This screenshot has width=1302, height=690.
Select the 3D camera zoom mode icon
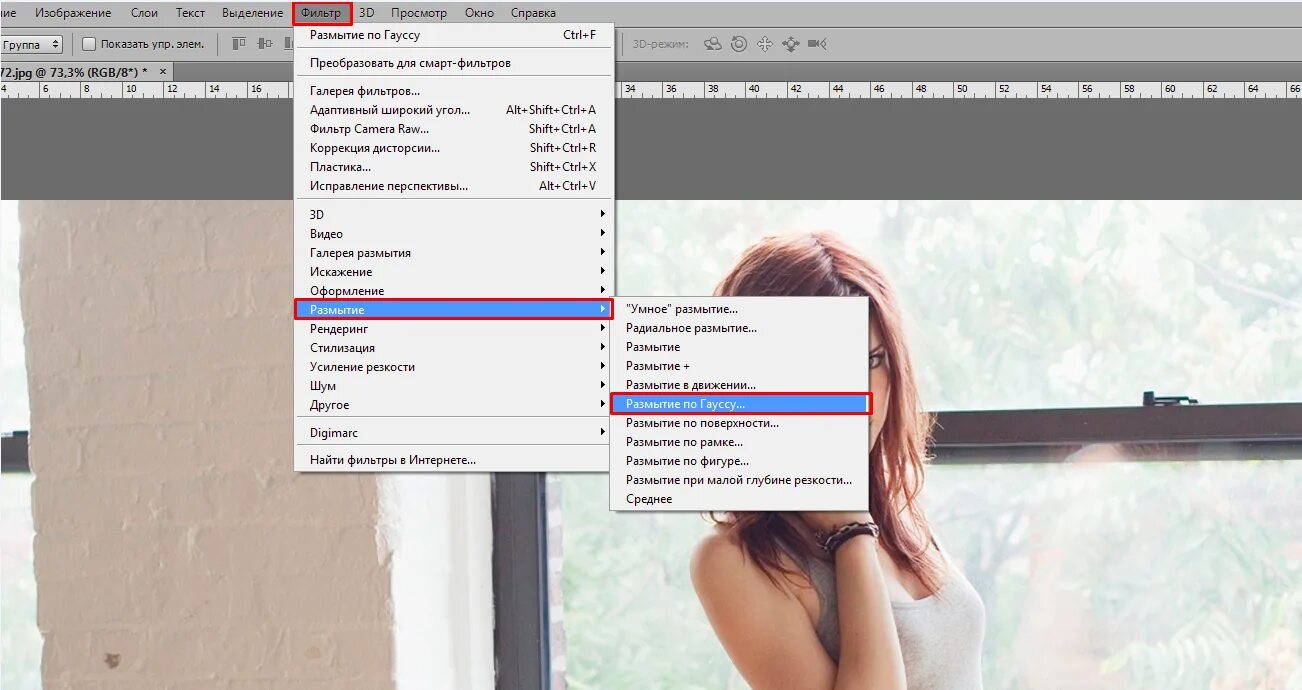point(817,44)
